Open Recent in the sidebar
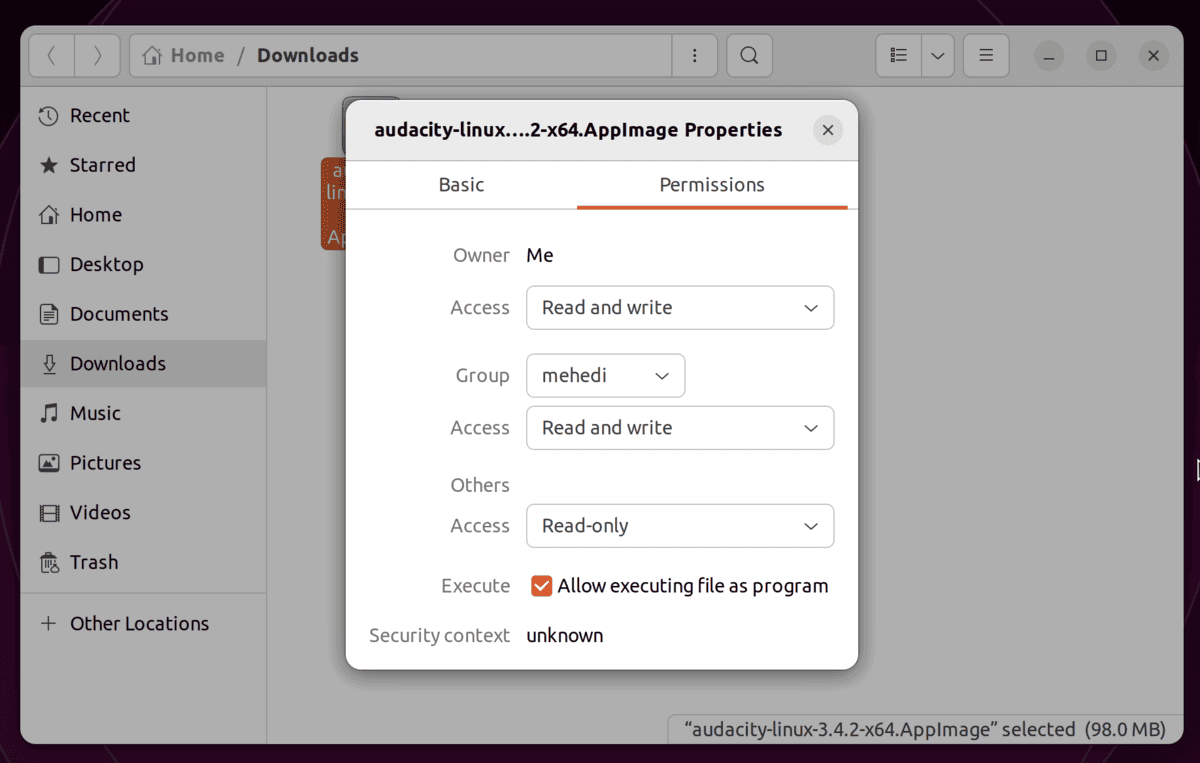 (x=143, y=115)
